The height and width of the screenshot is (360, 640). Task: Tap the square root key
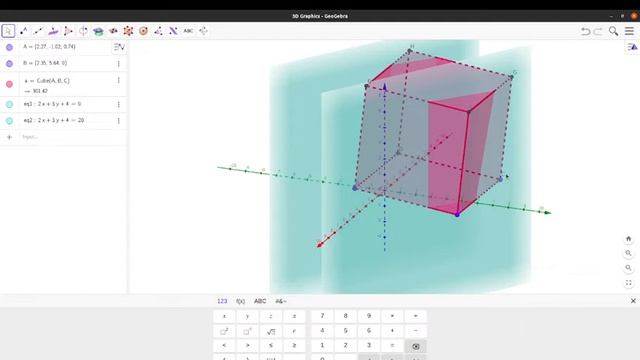coord(271,331)
